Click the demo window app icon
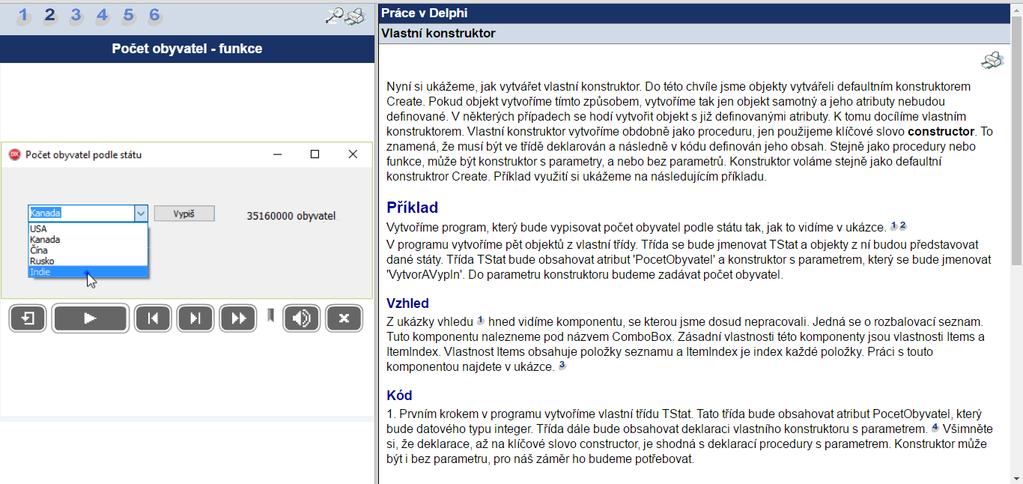This screenshot has height=484, width=1023. click(14, 155)
